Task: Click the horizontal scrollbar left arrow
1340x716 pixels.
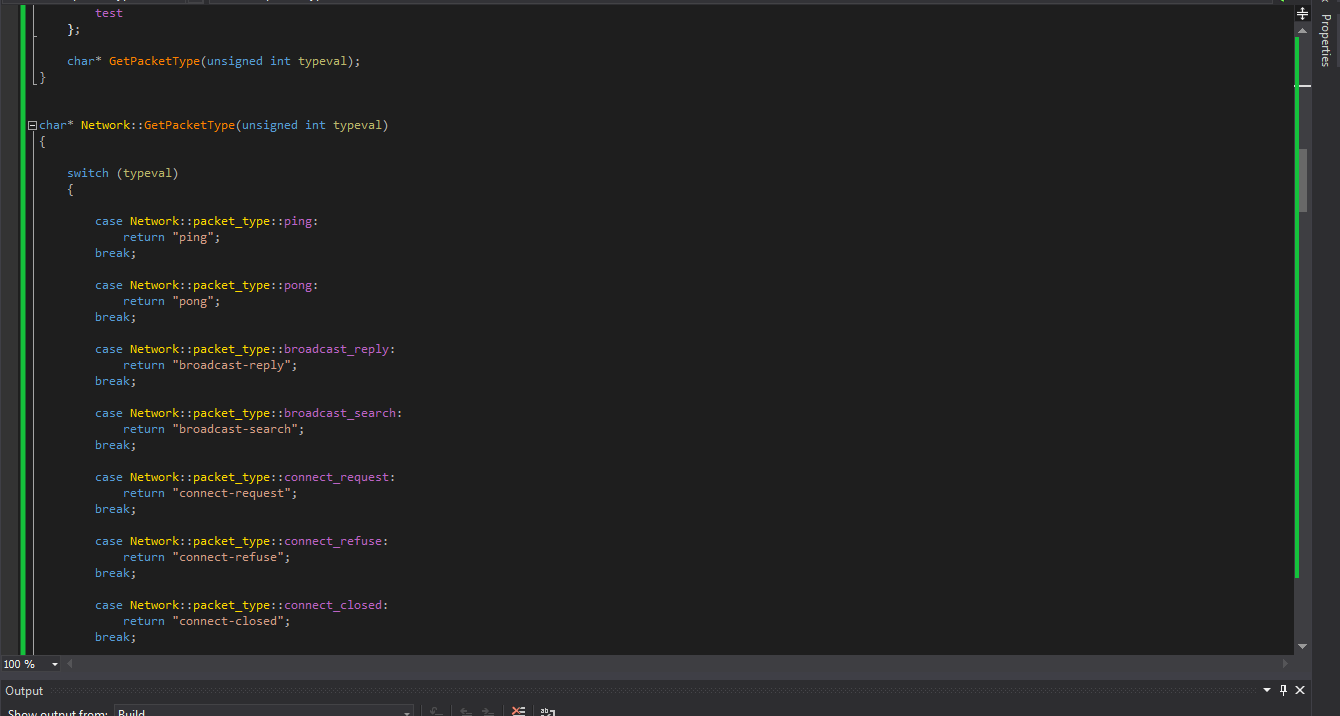Action: pyautogui.click(x=69, y=664)
